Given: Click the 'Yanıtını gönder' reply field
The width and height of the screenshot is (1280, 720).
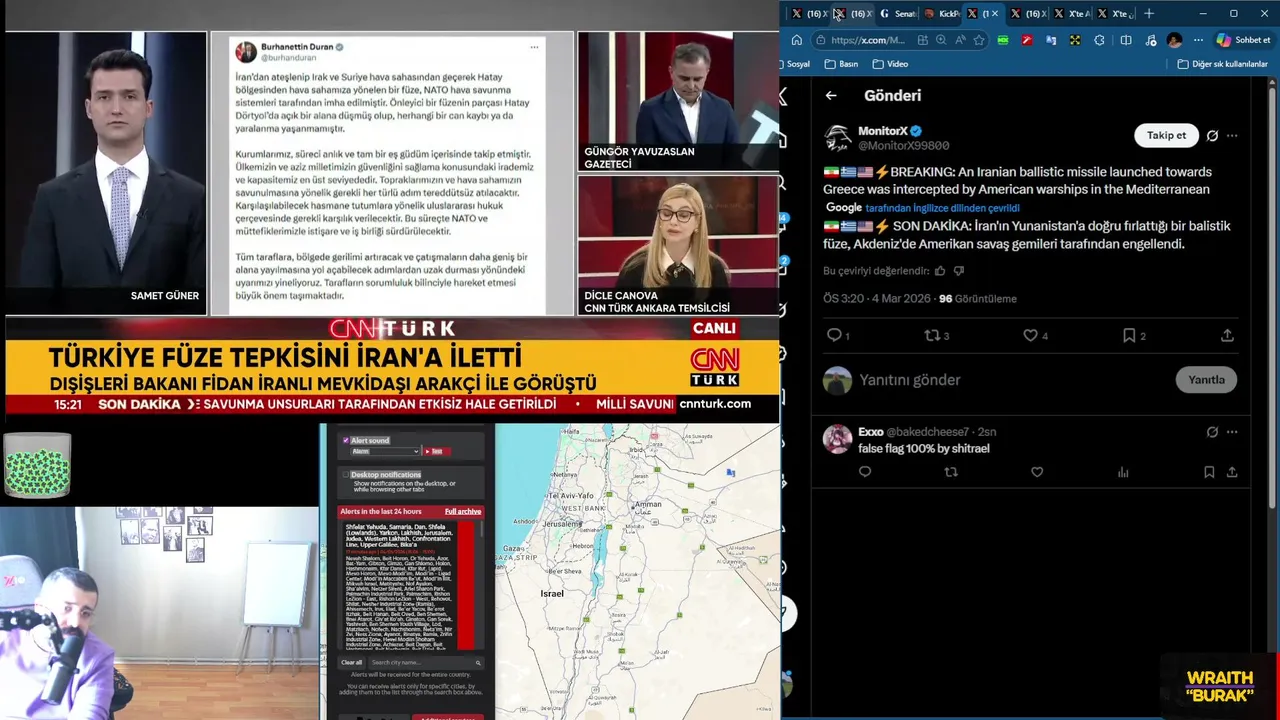Looking at the screenshot, I should 1010,380.
